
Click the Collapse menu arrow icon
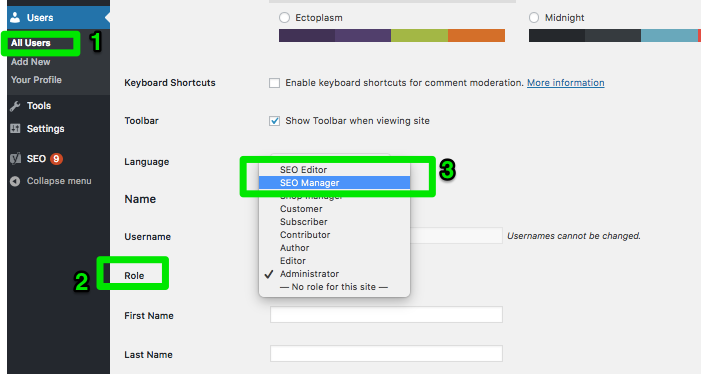click(15, 181)
